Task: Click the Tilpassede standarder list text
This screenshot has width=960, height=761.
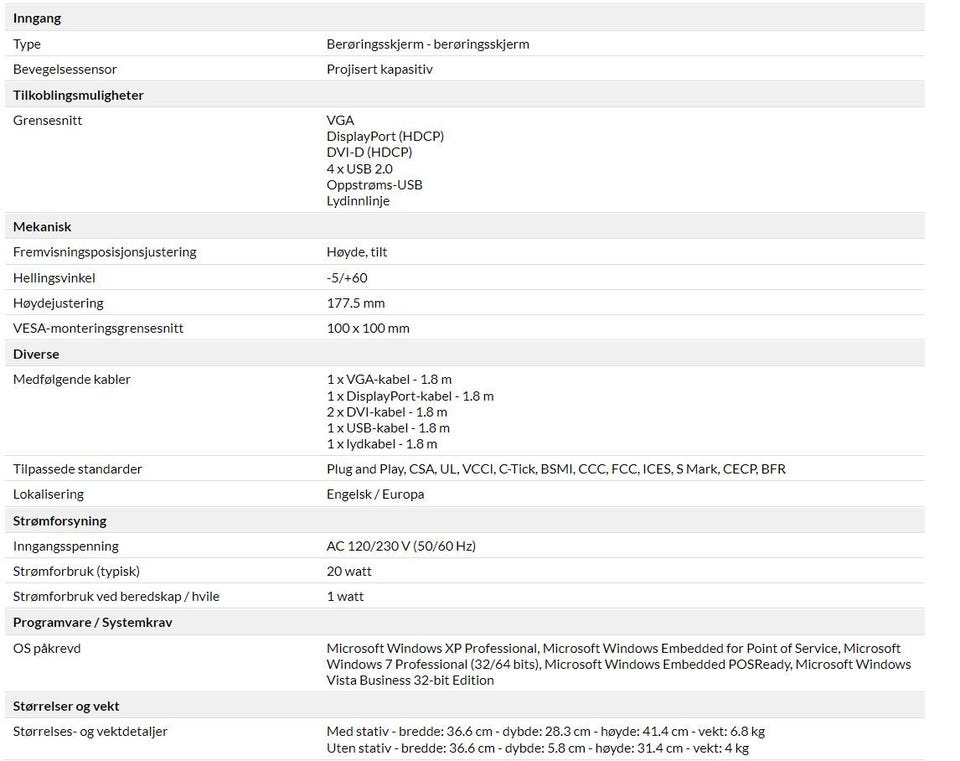Action: tap(555, 469)
